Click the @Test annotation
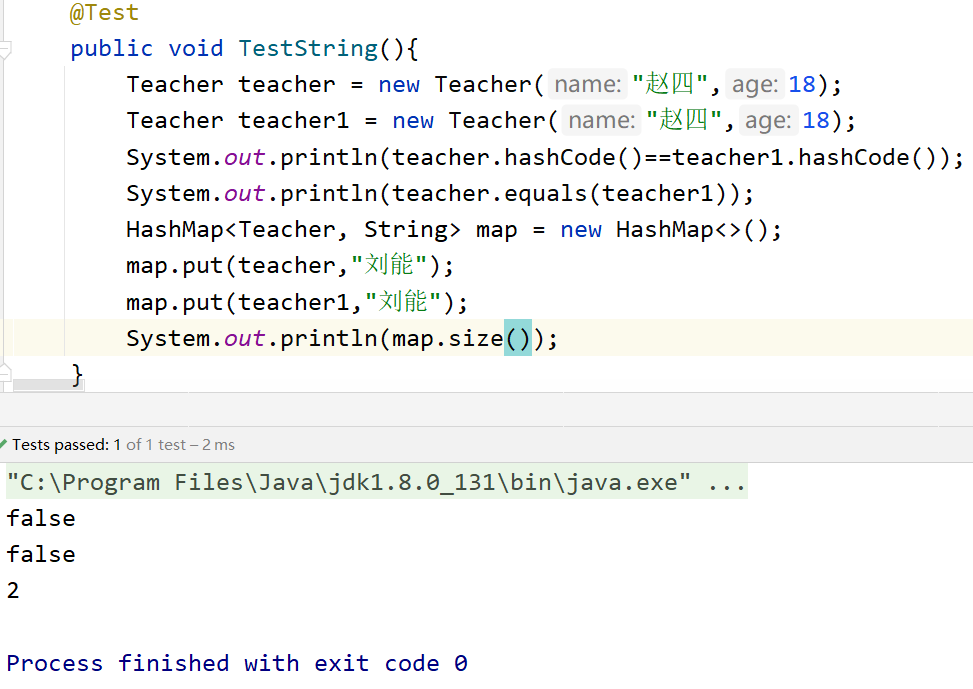 point(104,12)
